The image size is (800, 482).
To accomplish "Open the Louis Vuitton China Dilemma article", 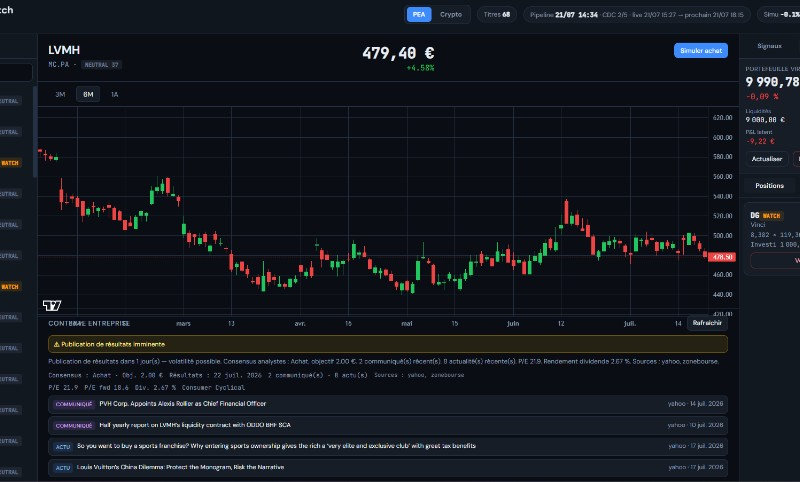I will point(388,467).
